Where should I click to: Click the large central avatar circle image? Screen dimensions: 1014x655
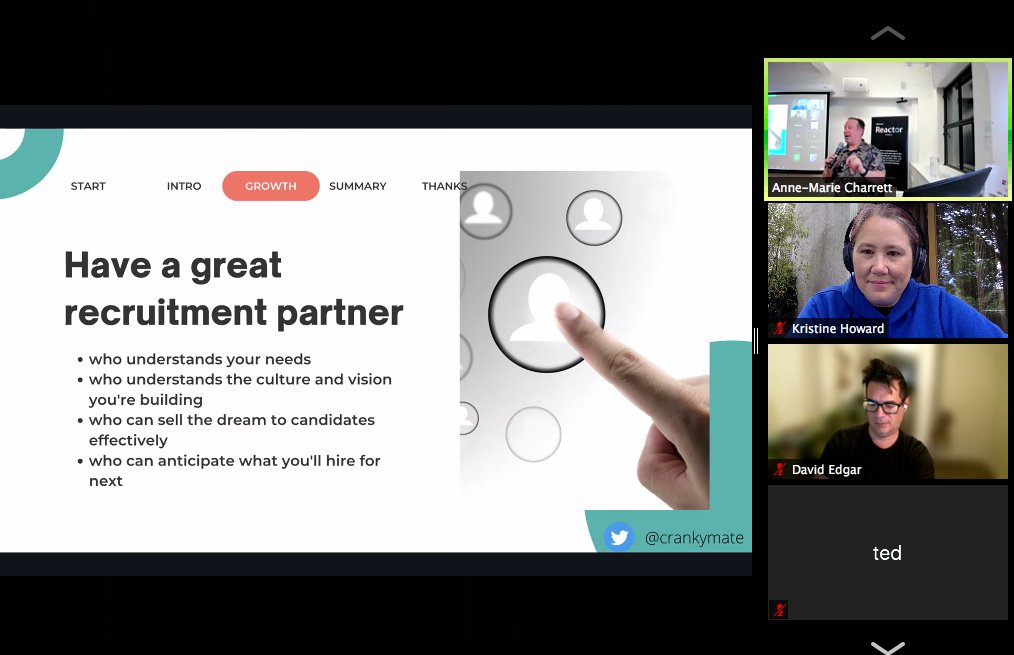[547, 314]
